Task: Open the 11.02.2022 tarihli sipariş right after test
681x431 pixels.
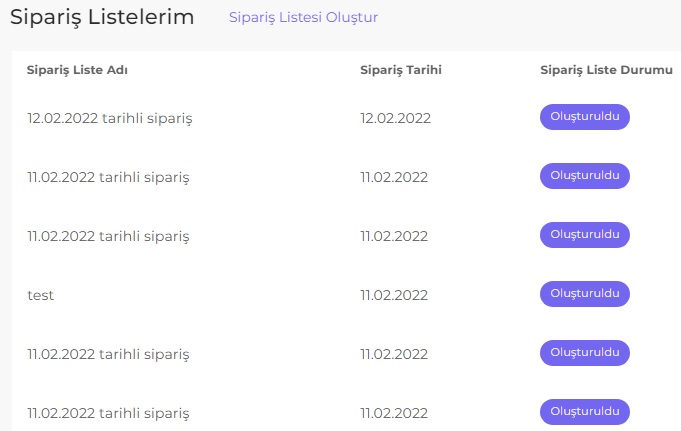Action: (x=108, y=355)
